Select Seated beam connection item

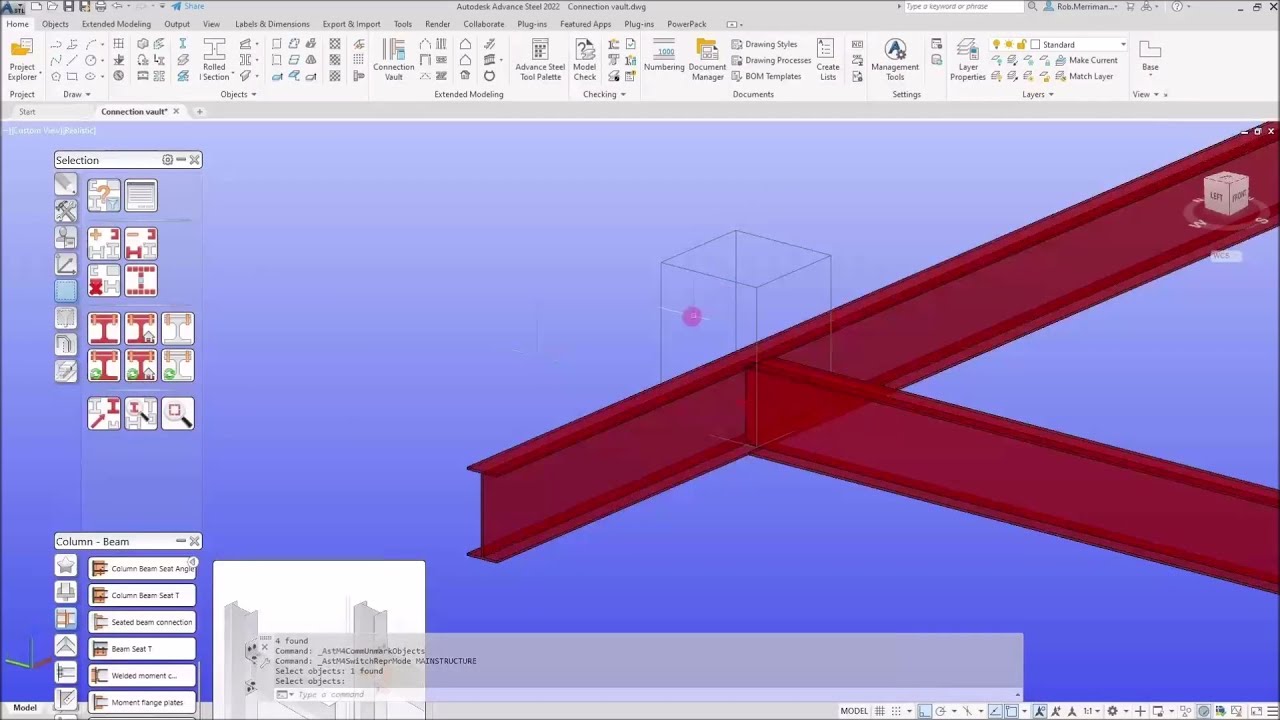coord(142,622)
